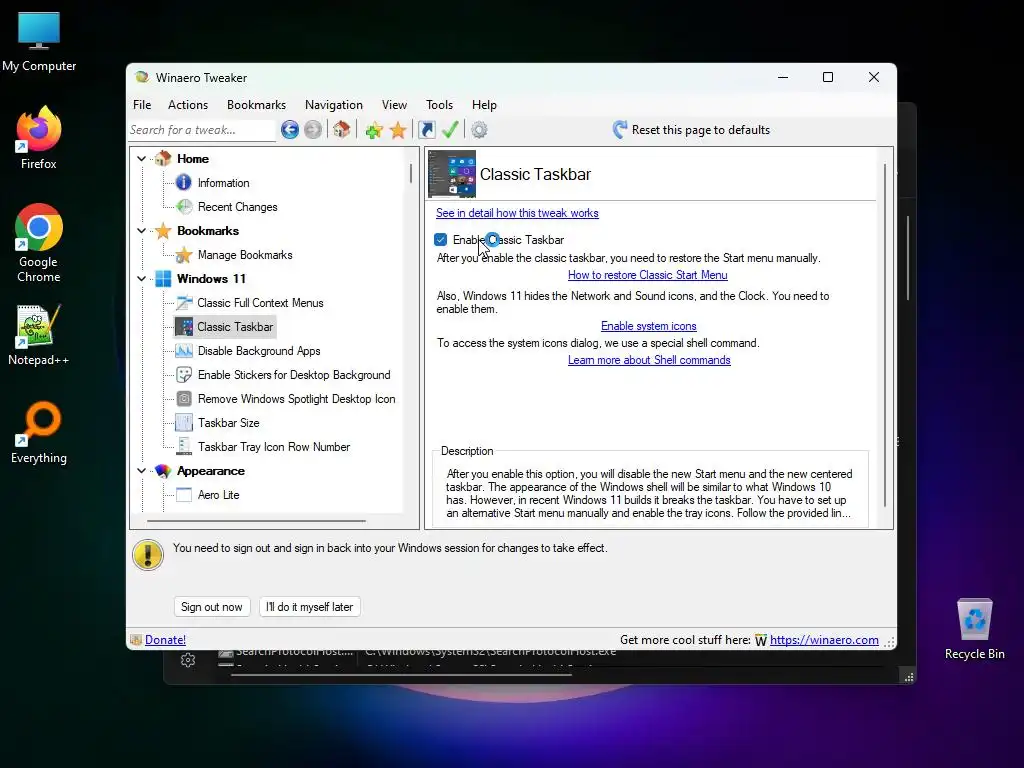Open Google Chrome desktop shortcut
This screenshot has height=768, width=1024.
coord(39,243)
